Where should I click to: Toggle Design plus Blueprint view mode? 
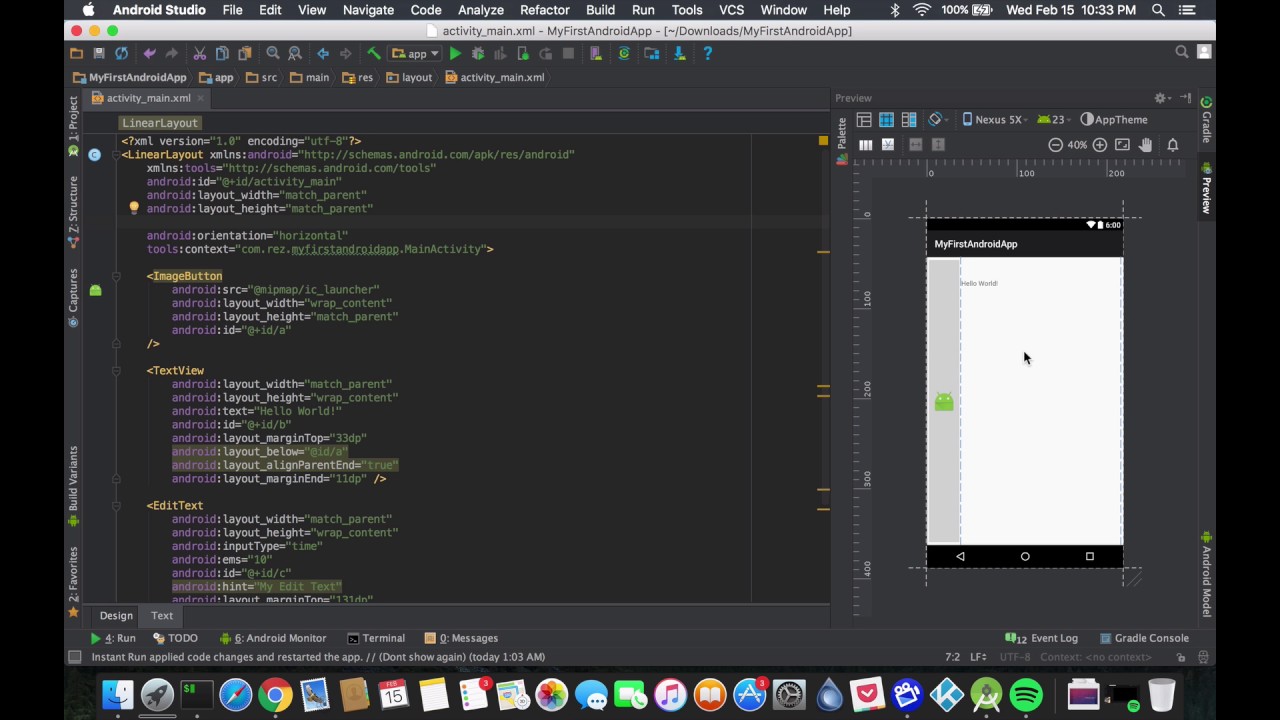pyautogui.click(x=909, y=120)
